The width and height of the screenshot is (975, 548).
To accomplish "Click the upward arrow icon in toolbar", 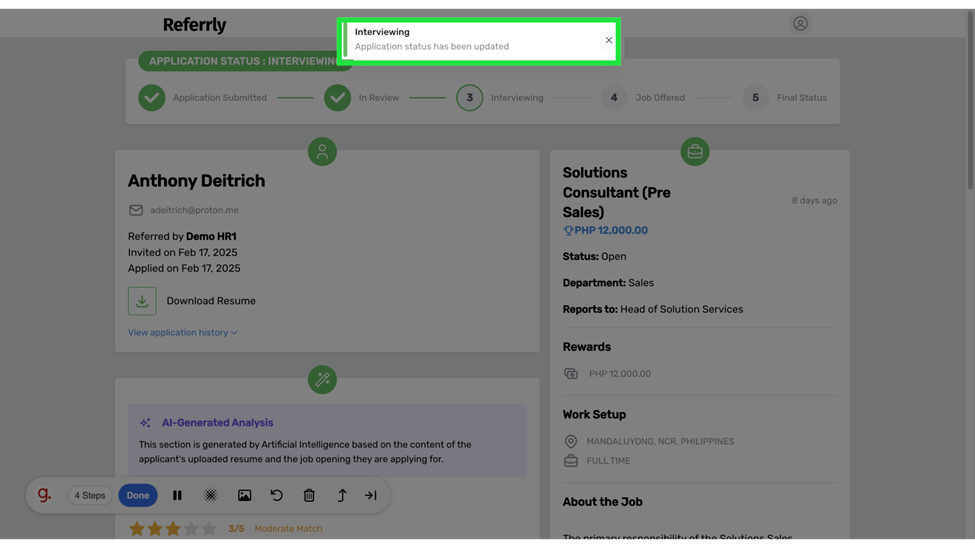I will click(x=341, y=495).
